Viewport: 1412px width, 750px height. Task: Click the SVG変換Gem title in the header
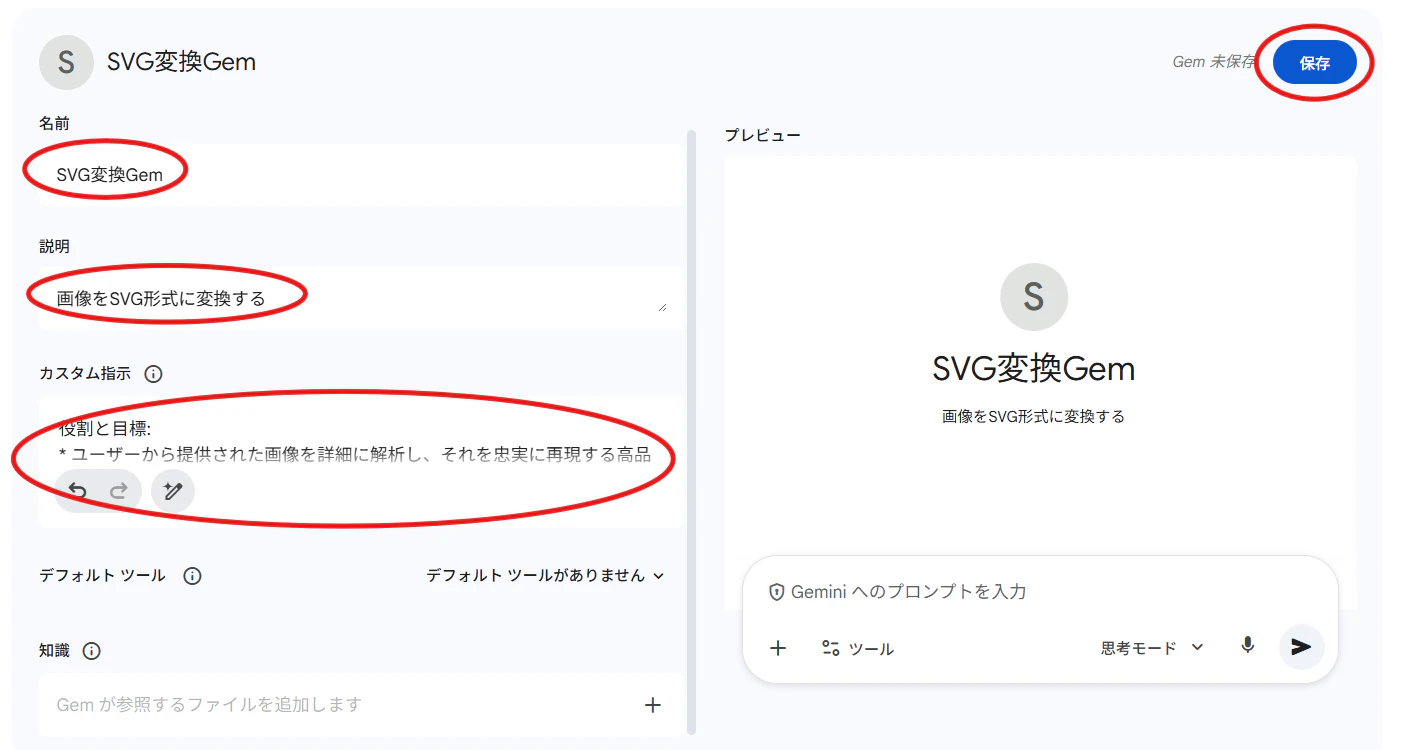[181, 62]
